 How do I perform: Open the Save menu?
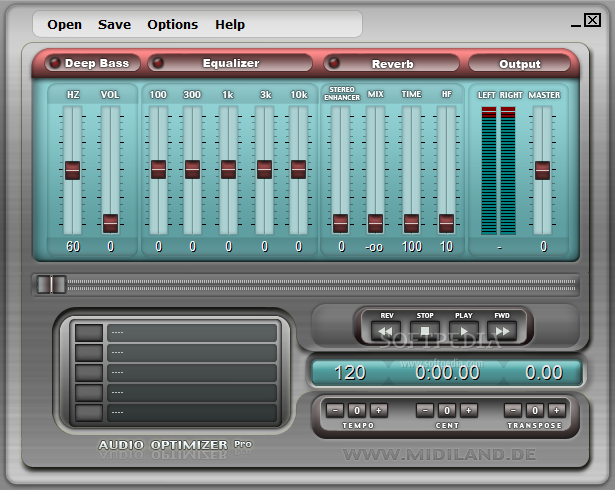click(114, 25)
